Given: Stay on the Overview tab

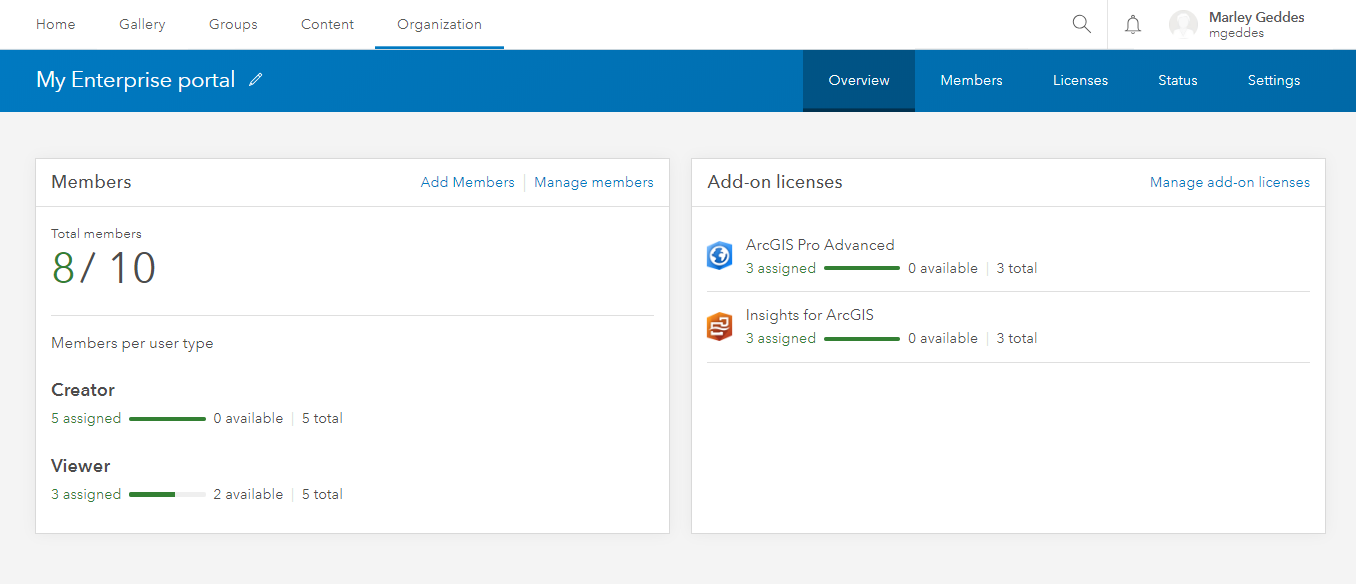Looking at the screenshot, I should 858,80.
